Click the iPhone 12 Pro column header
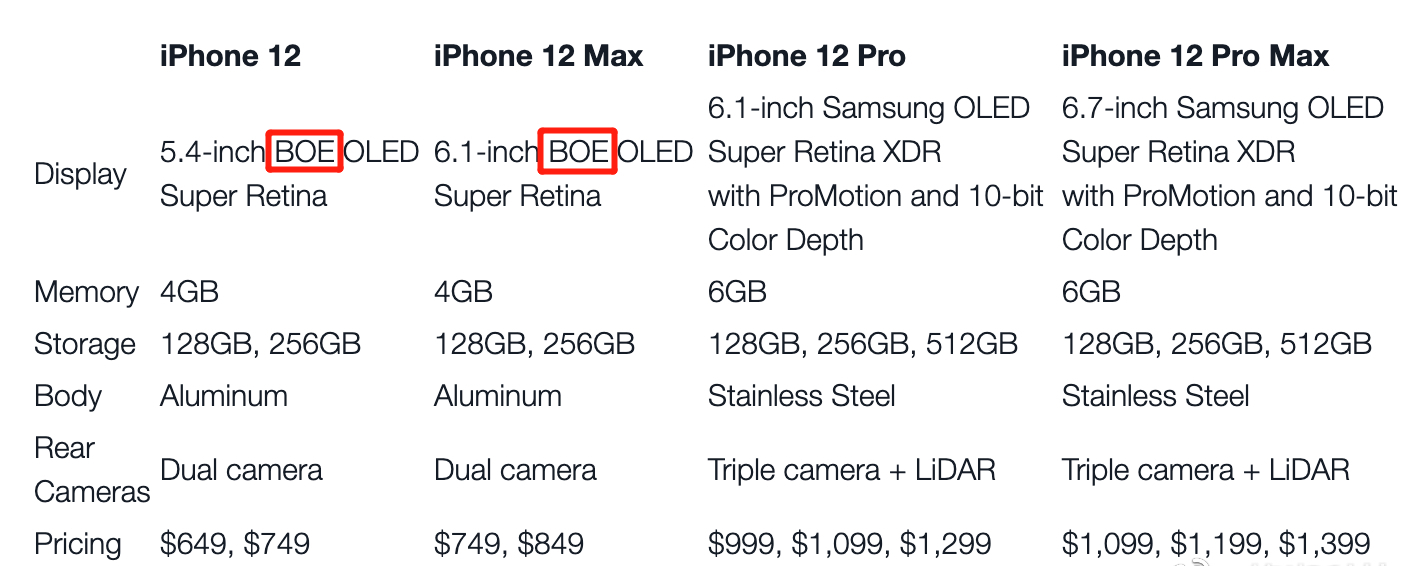 click(x=806, y=56)
